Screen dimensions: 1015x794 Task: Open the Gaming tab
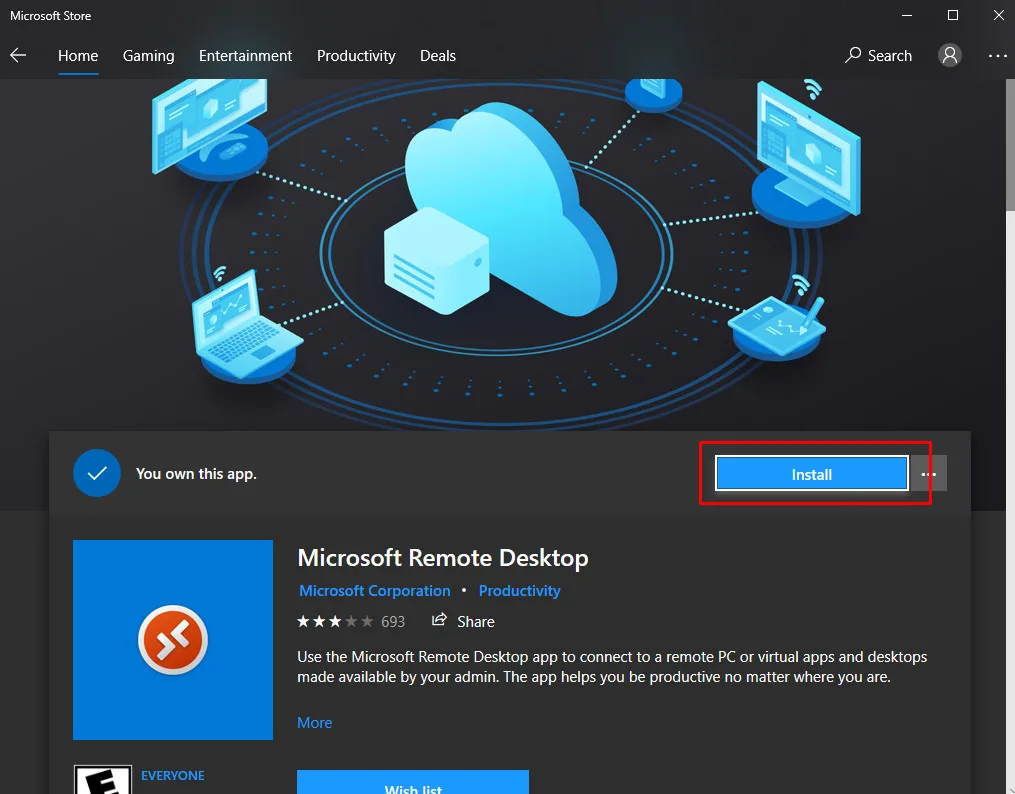pos(149,56)
